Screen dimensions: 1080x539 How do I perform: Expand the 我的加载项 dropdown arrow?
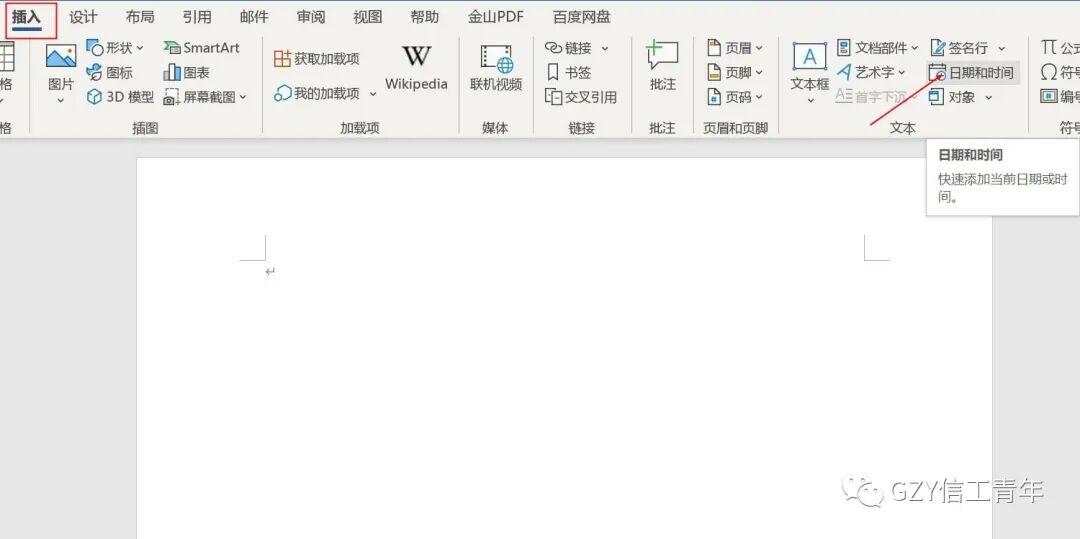373,94
